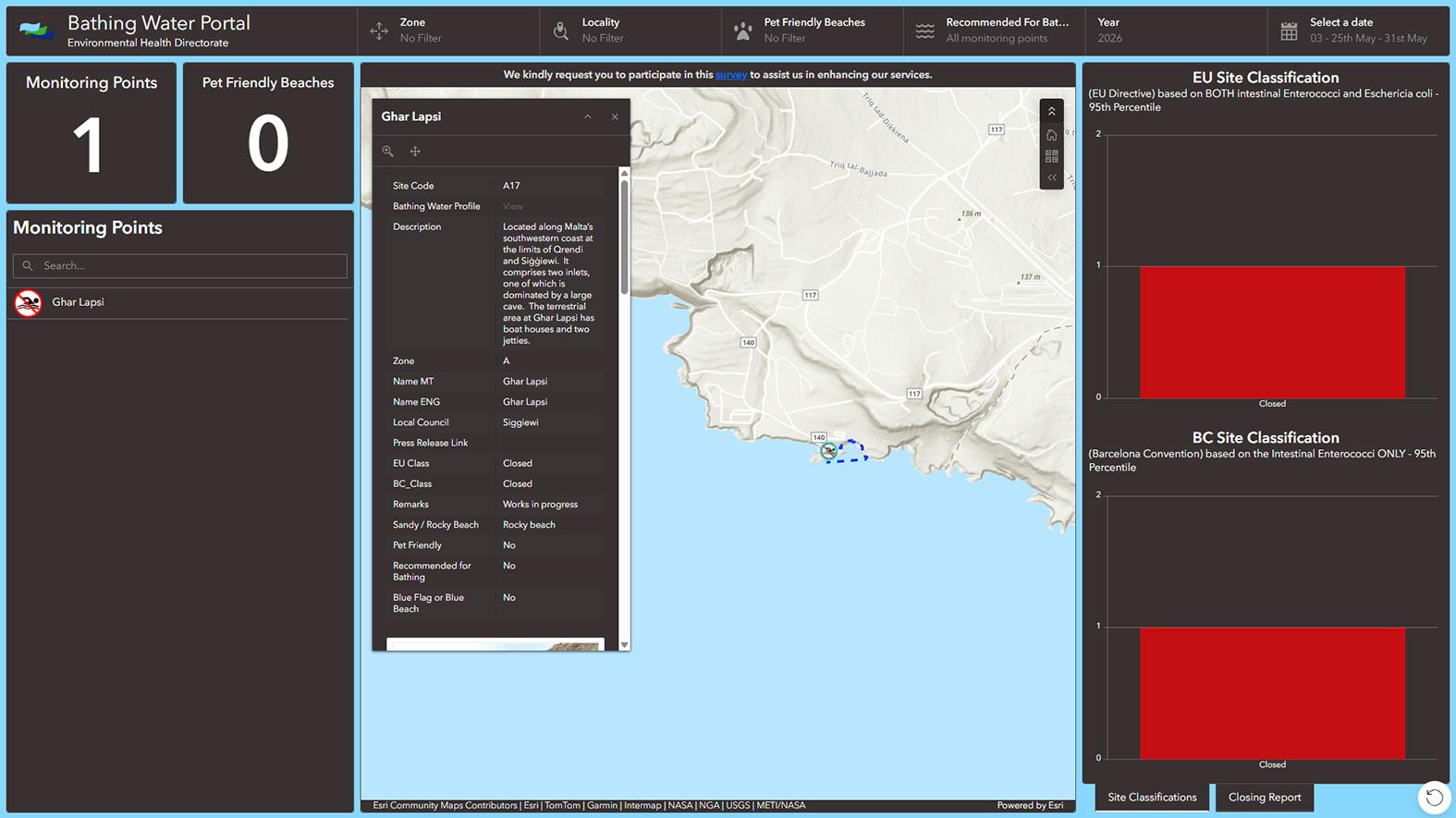Click the BC_Class Closed value
The height and width of the screenshot is (818, 1456).
click(x=518, y=484)
